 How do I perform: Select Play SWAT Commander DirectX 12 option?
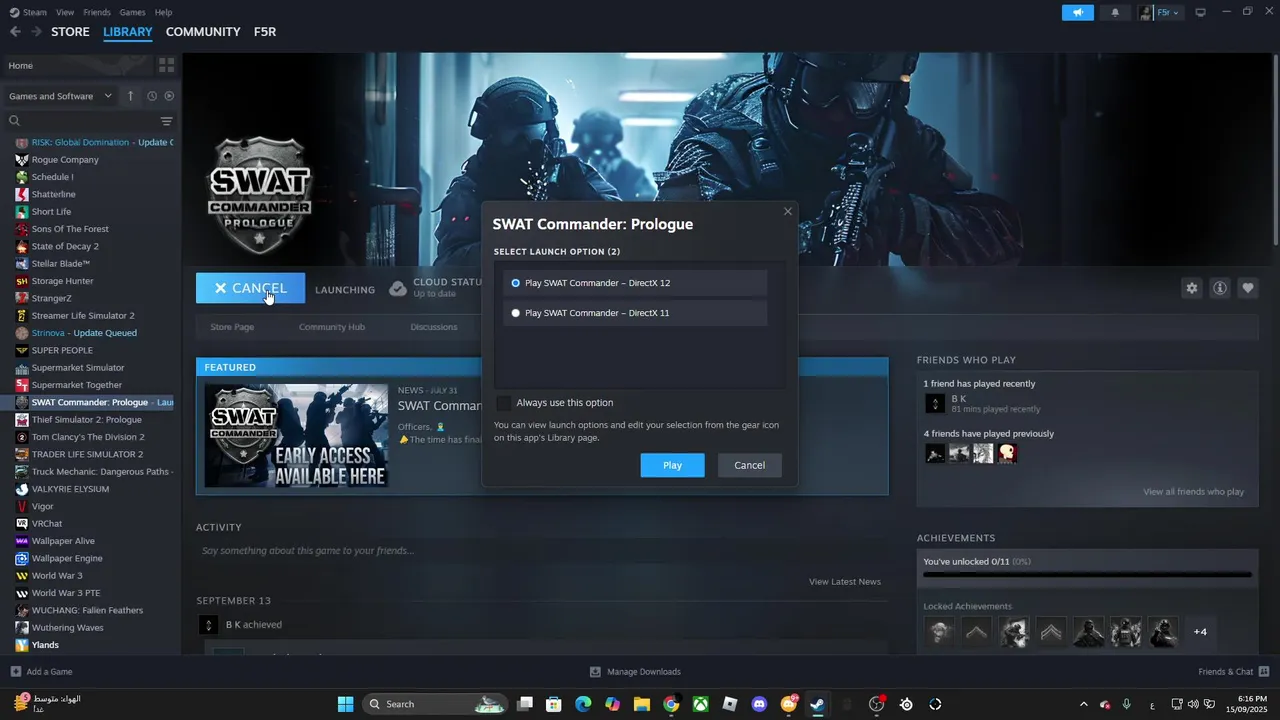(635, 283)
